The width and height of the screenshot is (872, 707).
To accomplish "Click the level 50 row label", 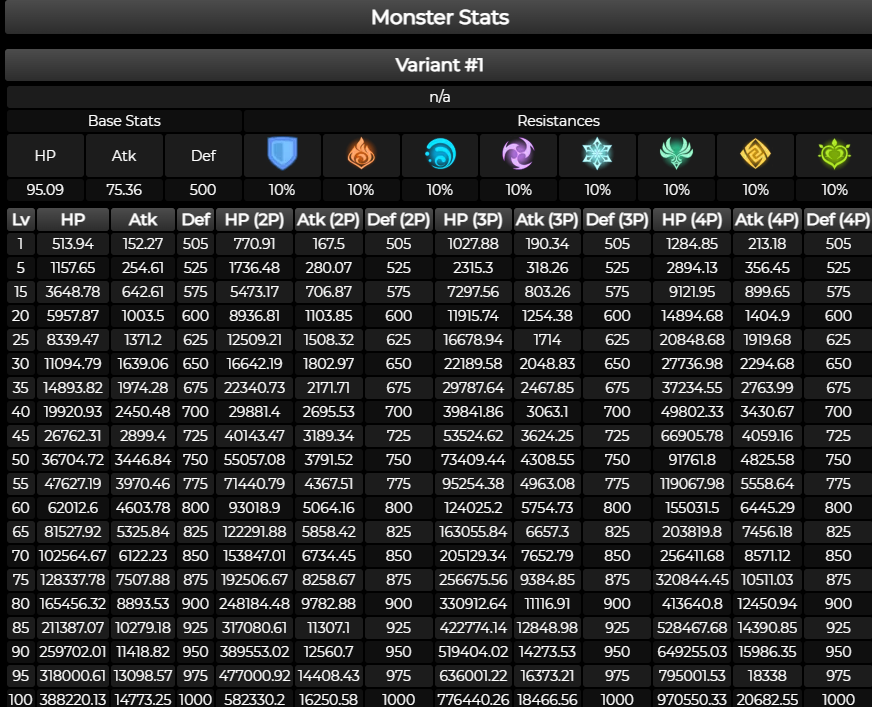I will tap(21, 459).
